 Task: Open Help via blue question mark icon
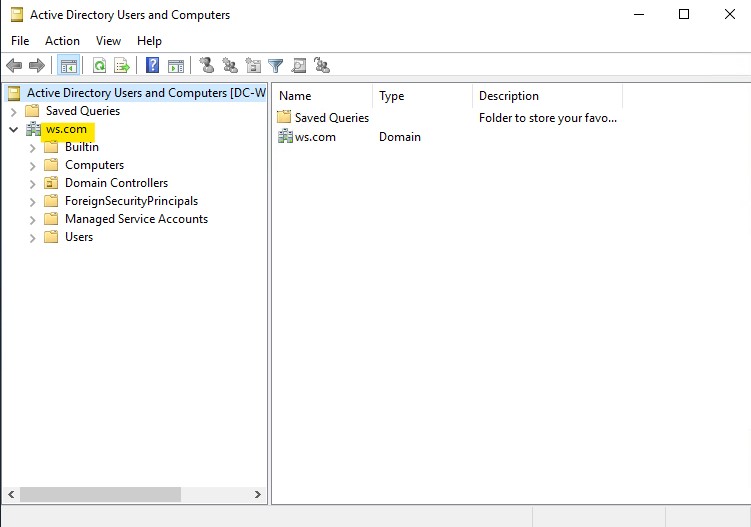(152, 65)
